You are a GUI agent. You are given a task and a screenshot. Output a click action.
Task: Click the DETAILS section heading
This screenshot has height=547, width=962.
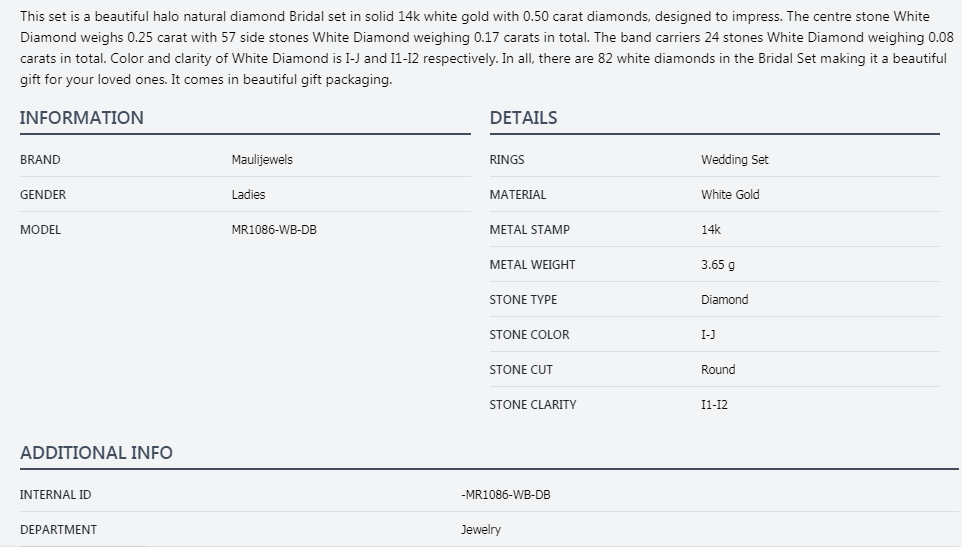(x=523, y=118)
